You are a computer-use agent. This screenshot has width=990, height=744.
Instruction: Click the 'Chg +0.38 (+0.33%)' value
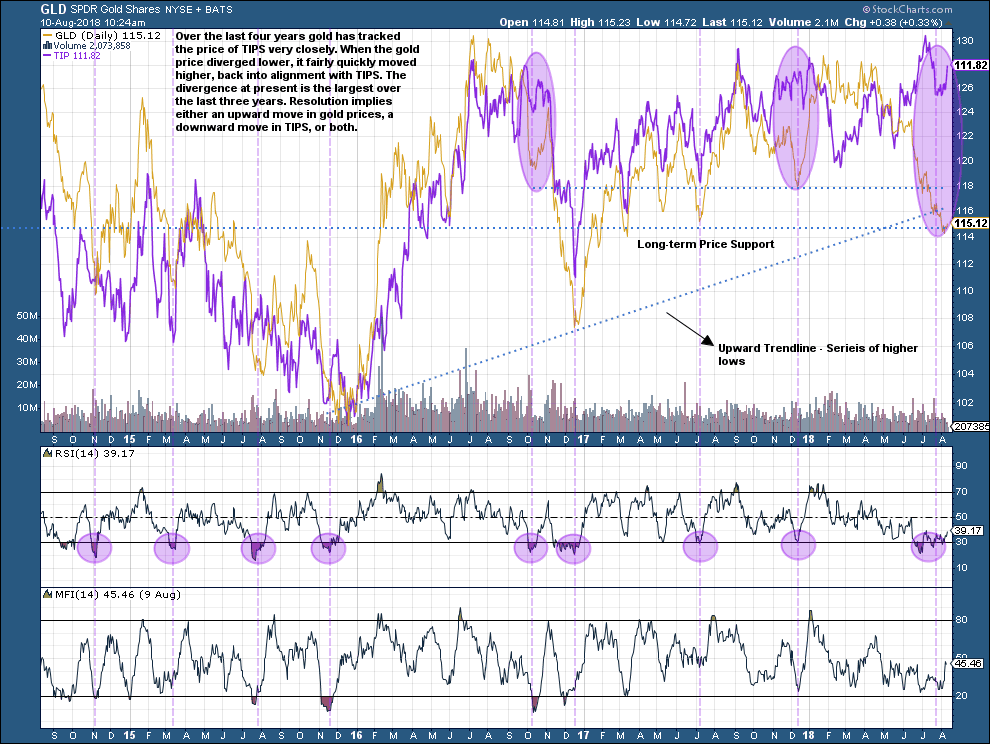coord(893,22)
